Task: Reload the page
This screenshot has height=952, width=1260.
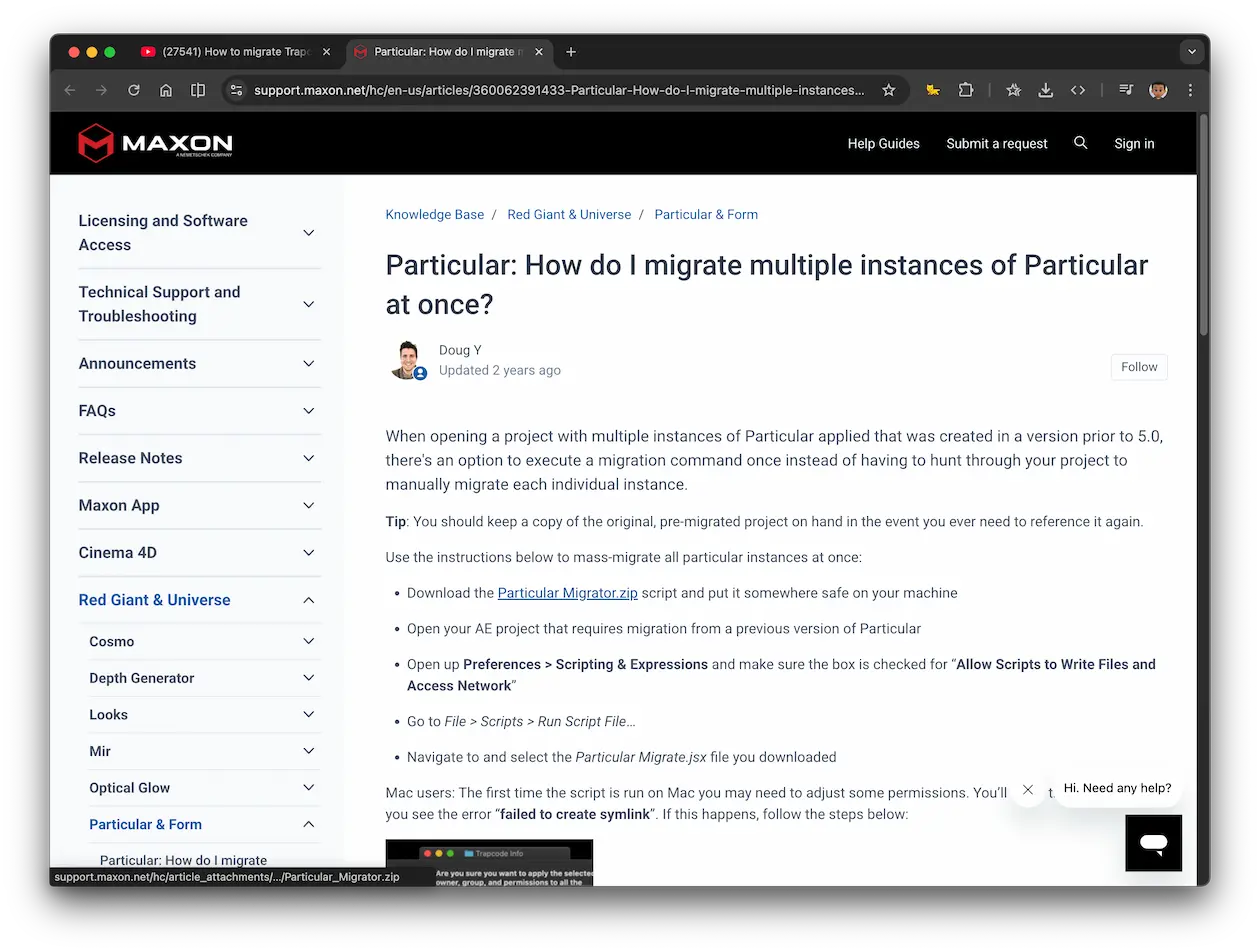Action: (134, 90)
